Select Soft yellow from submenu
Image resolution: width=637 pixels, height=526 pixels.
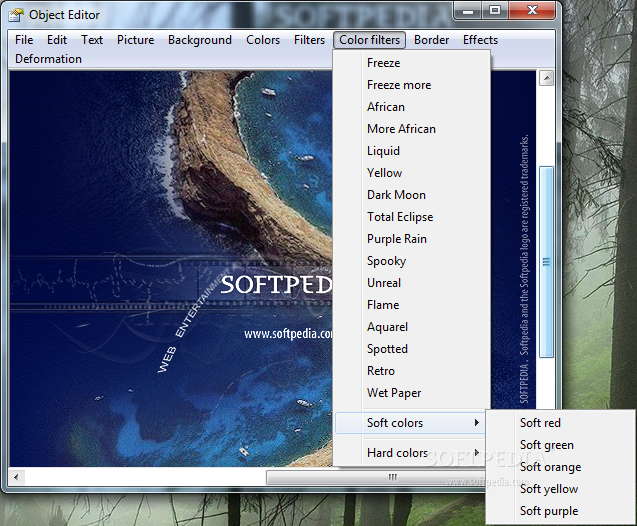pos(560,489)
